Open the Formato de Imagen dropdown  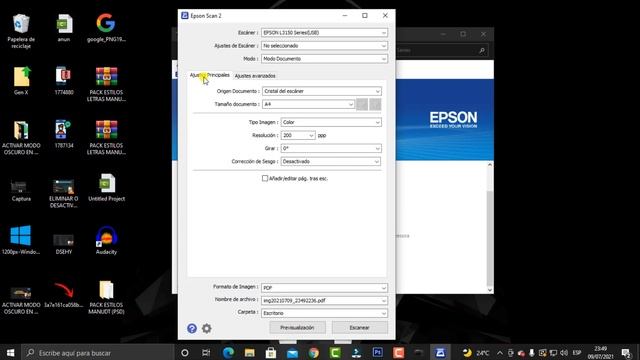tap(324, 288)
